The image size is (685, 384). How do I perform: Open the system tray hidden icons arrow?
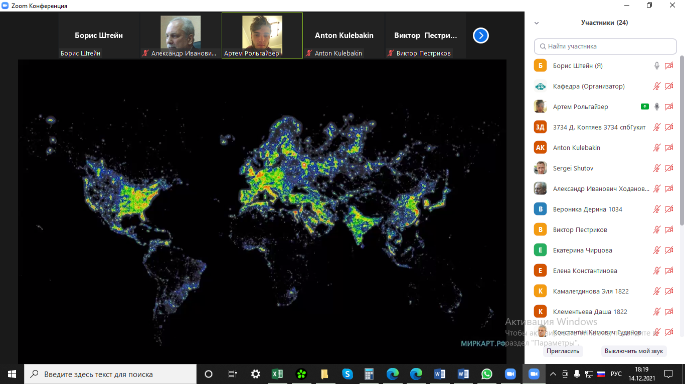(x=553, y=374)
